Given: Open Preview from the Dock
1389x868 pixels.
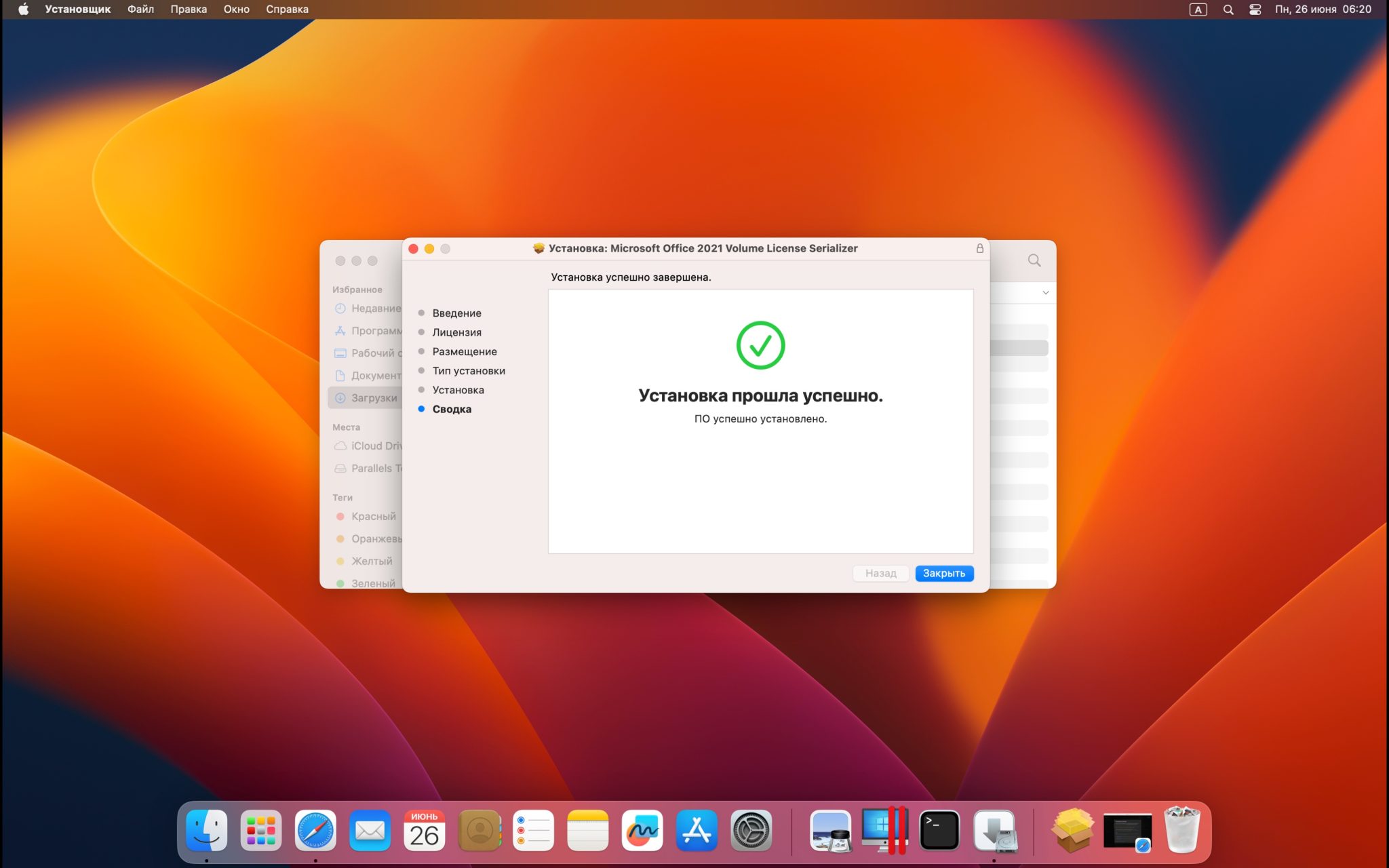Looking at the screenshot, I should pos(831,830).
